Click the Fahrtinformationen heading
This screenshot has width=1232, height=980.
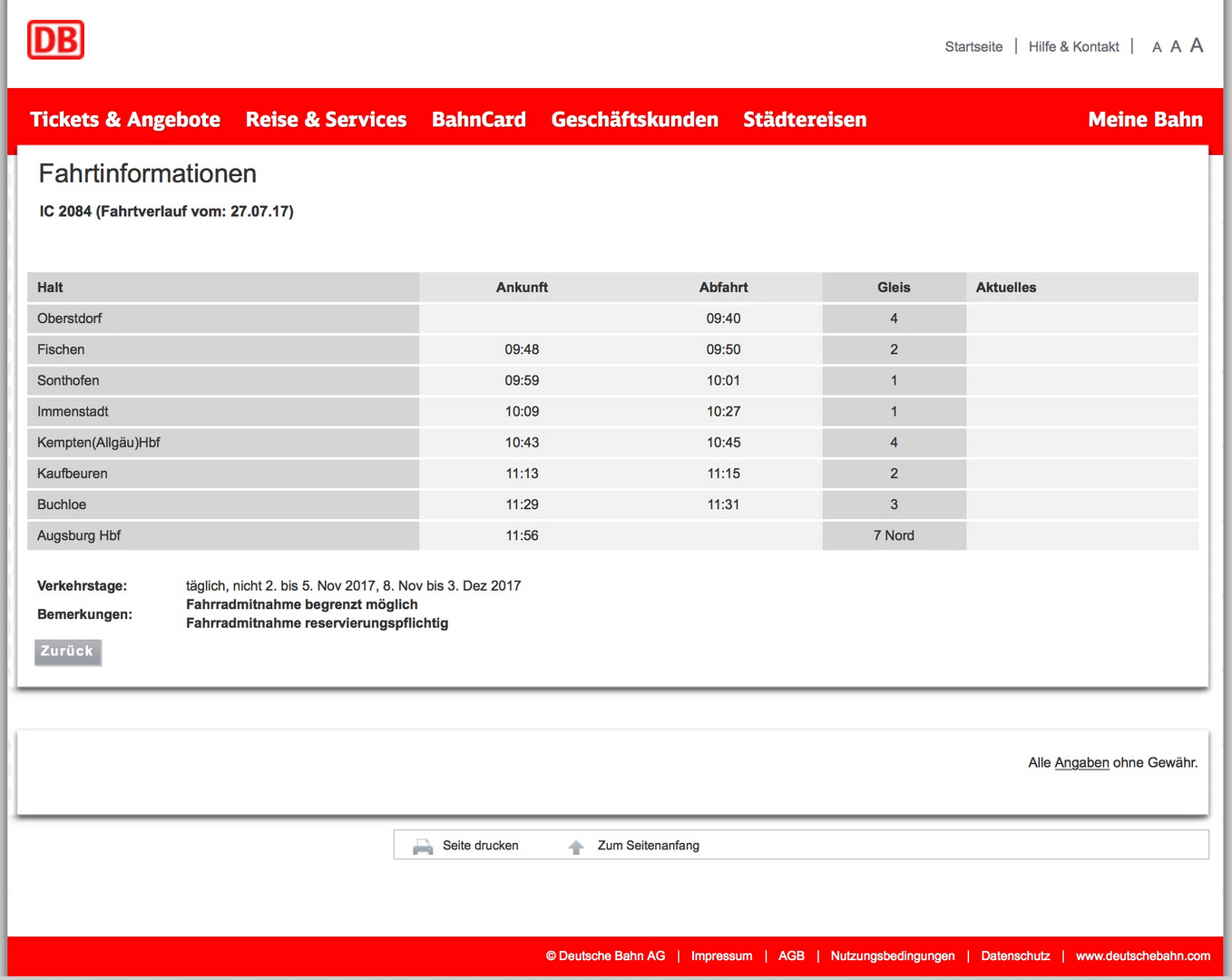point(148,173)
